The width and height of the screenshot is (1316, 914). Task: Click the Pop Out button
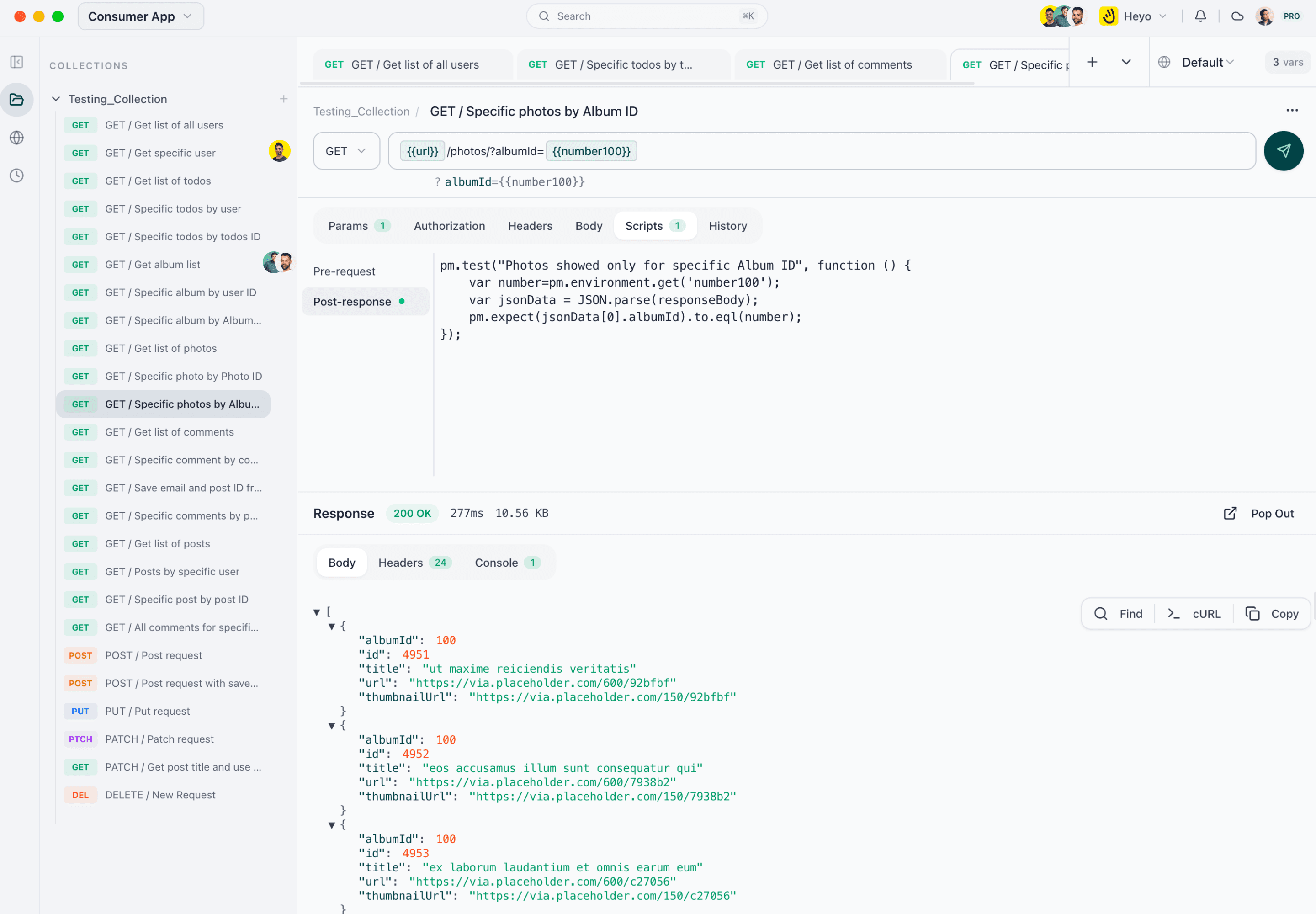click(x=1260, y=513)
